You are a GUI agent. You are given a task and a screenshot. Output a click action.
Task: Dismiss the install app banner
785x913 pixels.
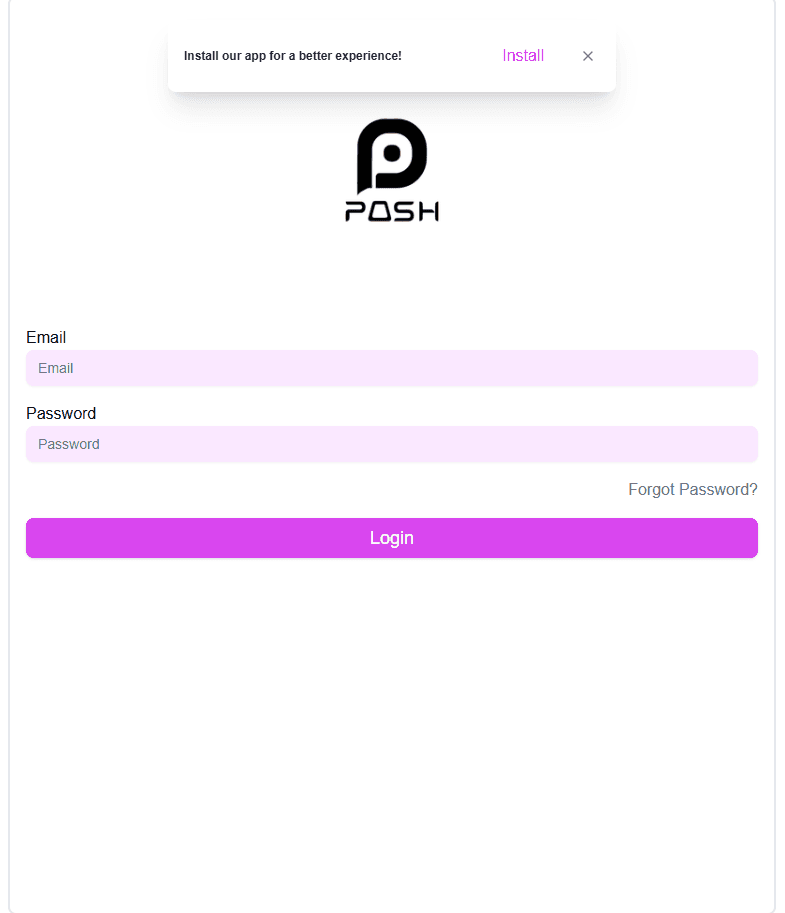click(588, 56)
